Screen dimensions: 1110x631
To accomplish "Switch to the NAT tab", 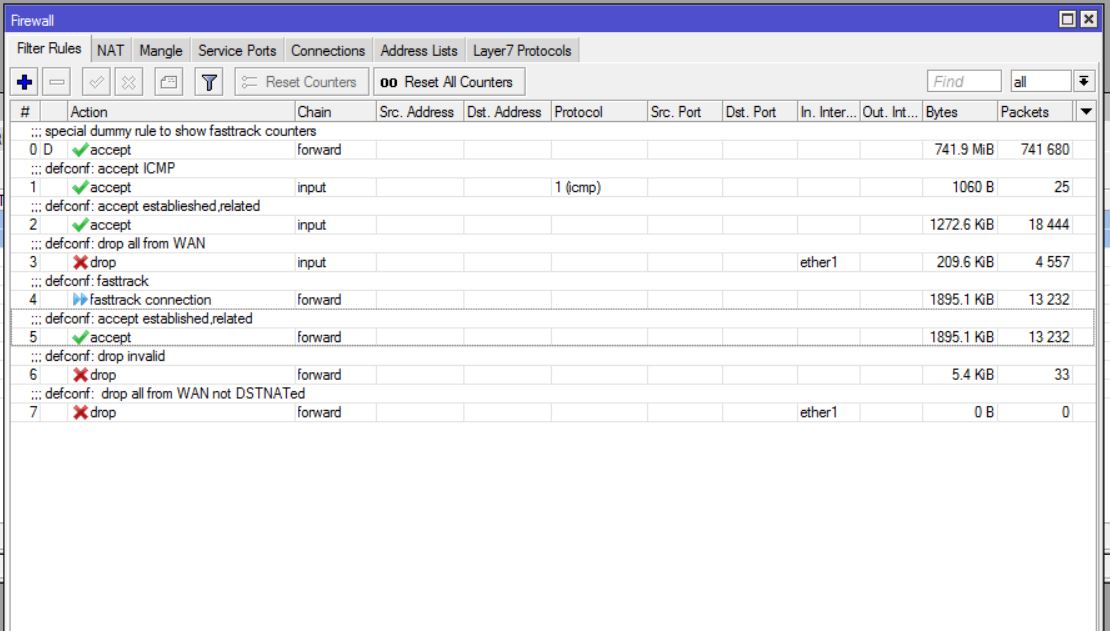I will click(x=109, y=50).
